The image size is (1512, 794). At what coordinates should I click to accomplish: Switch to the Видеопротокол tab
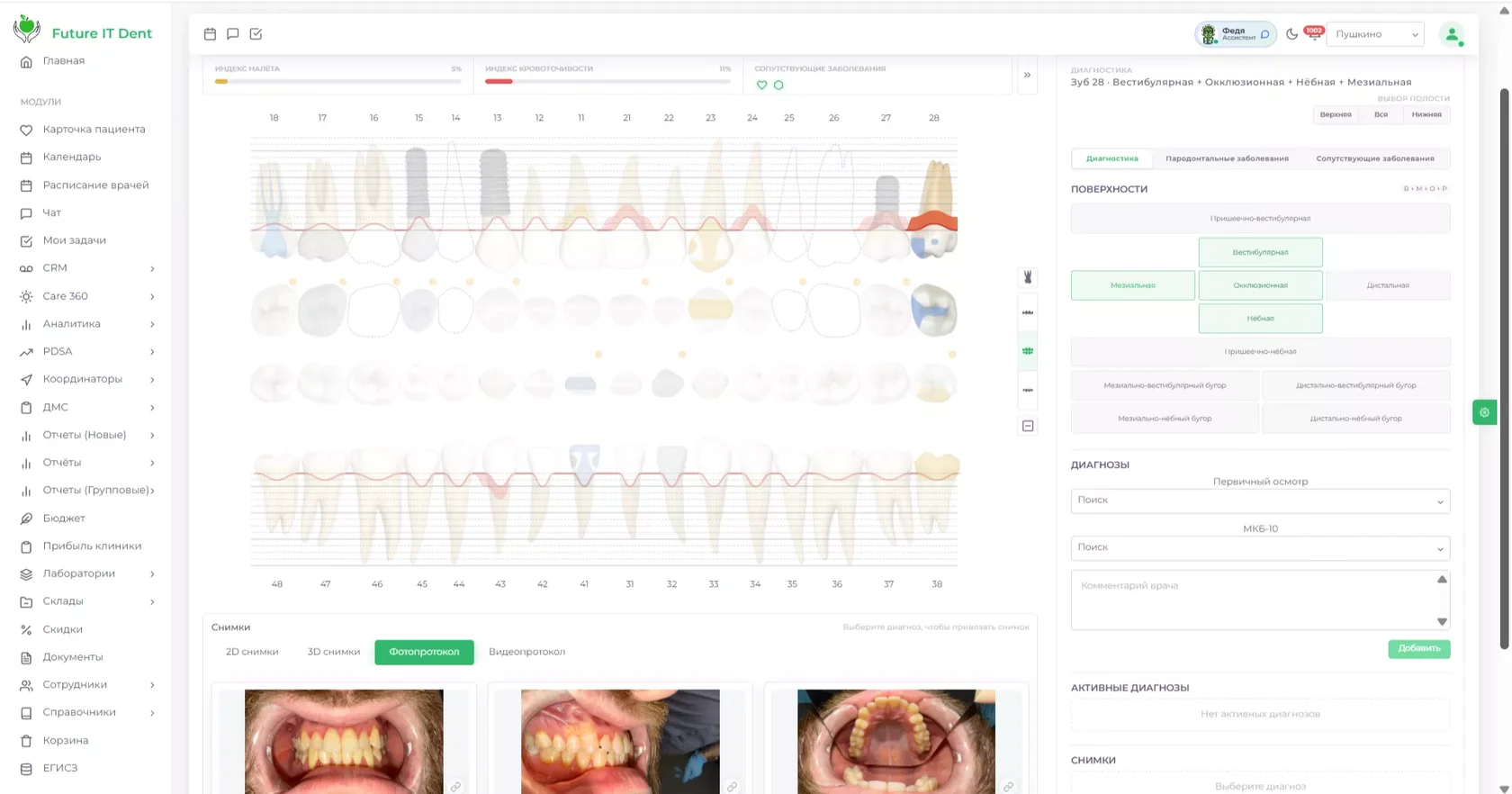pos(526,652)
